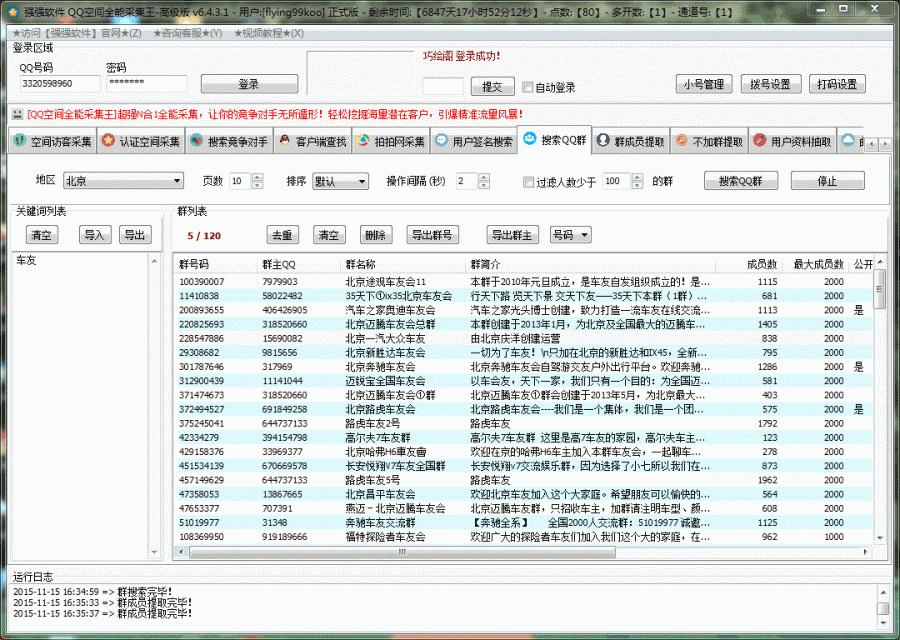Screen dimensions: 900x640
Task: Click the 客户端查找 tab icon
Action: coord(284,140)
